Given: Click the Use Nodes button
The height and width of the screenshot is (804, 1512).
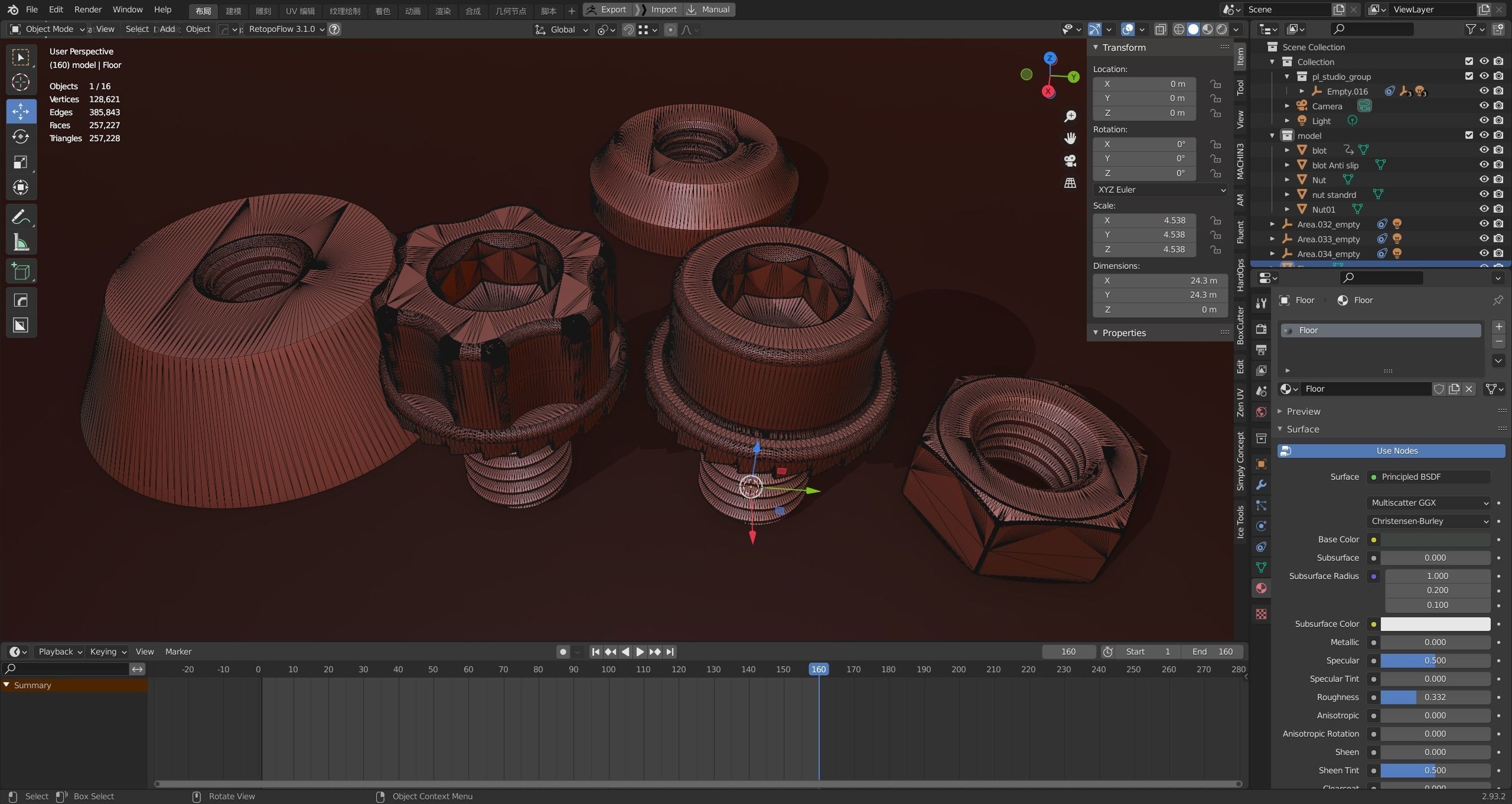Looking at the screenshot, I should (x=1396, y=451).
